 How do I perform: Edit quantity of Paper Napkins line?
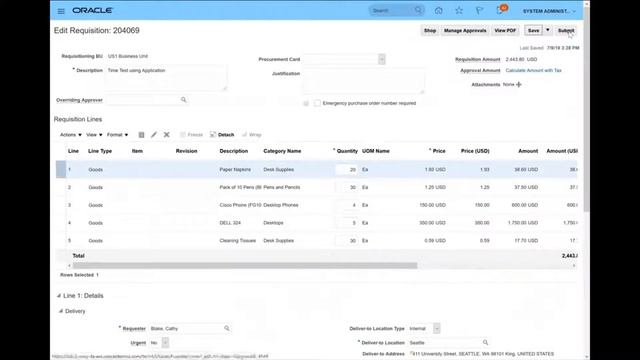click(346, 169)
